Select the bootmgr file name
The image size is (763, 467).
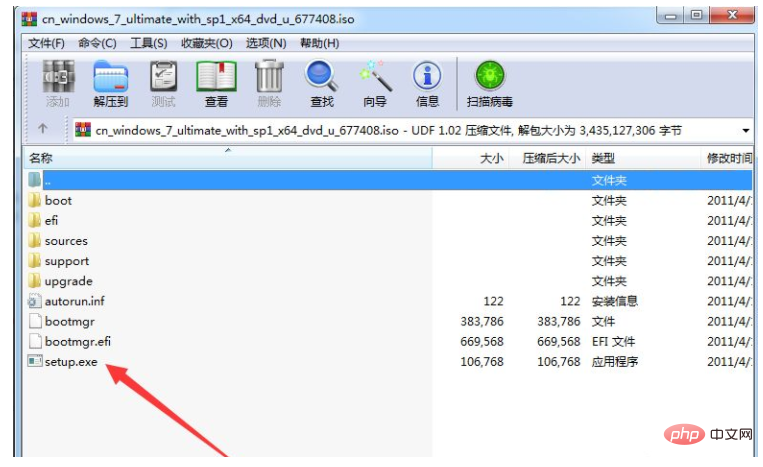click(70, 322)
